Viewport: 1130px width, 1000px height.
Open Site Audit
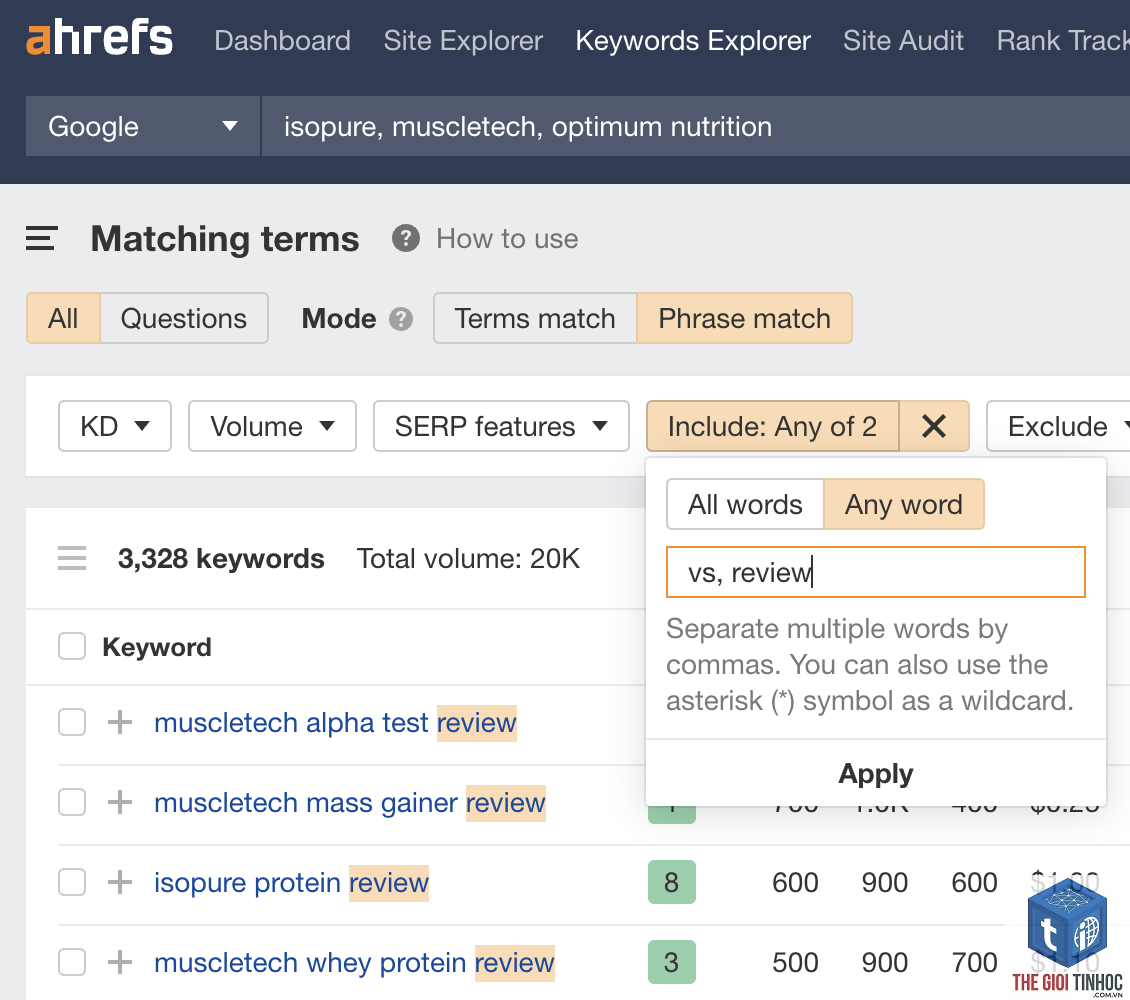pos(903,40)
